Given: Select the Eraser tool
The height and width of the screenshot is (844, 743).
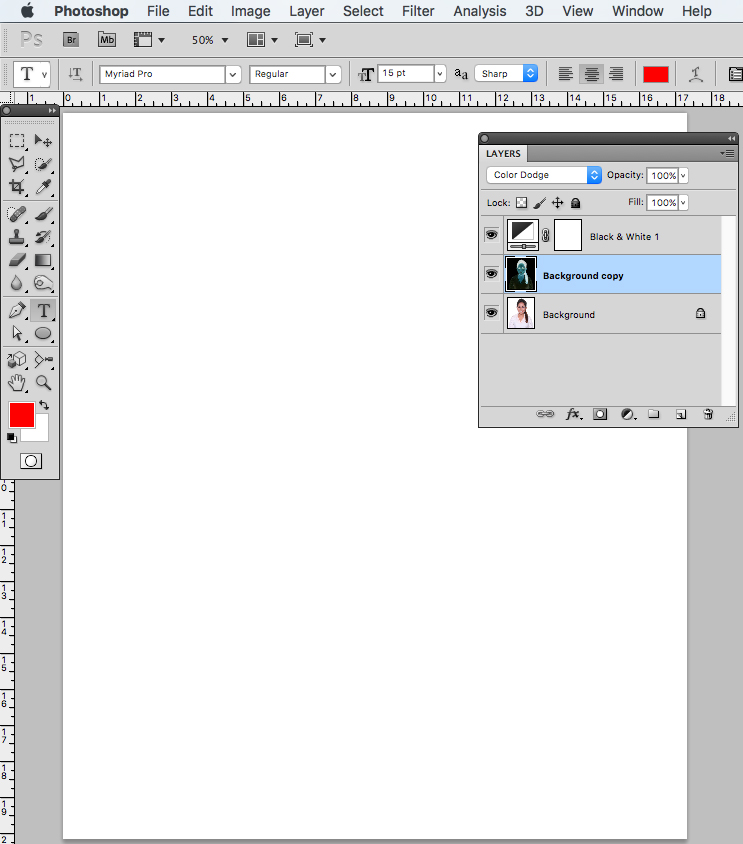Looking at the screenshot, I should tap(17, 260).
